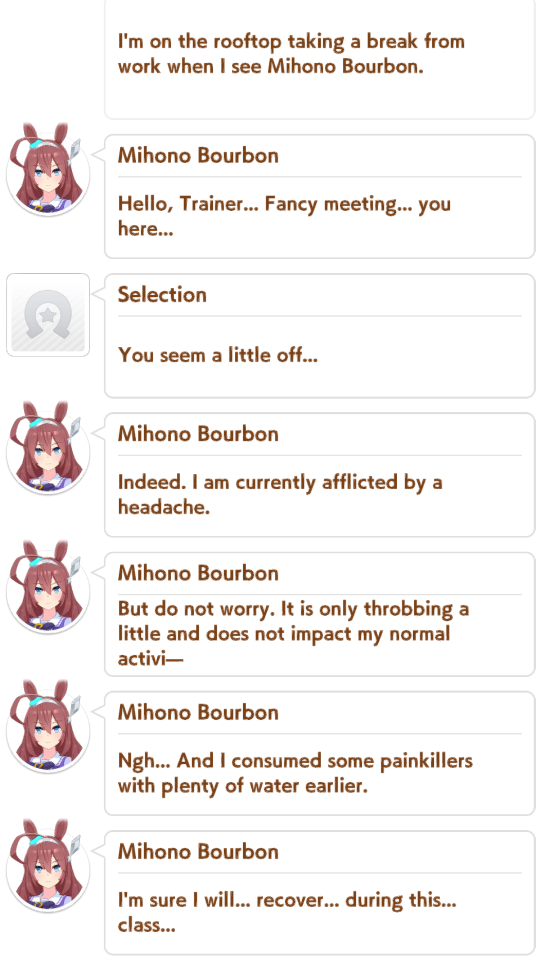Image resolution: width=543 pixels, height=965 pixels.
Task: Click "Indeed. I am currently afflicted" dialogue
Action: (320, 475)
